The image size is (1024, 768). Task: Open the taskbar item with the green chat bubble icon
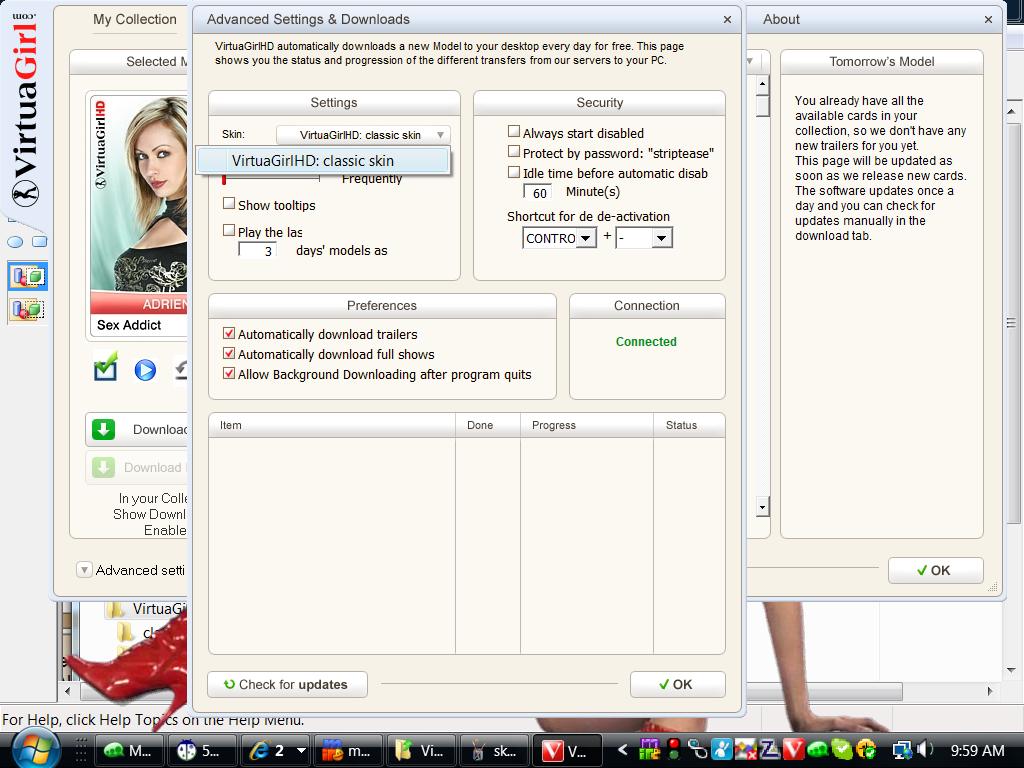pyautogui.click(x=129, y=750)
